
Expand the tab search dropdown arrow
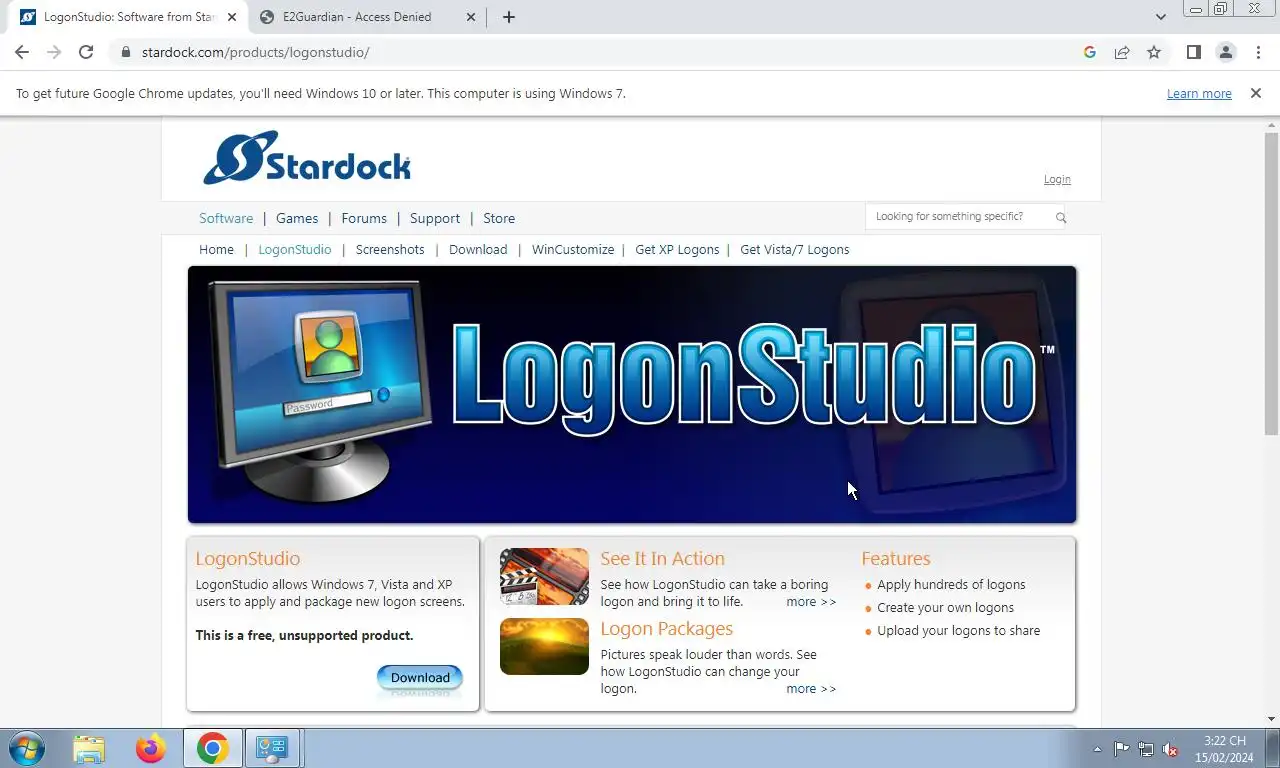point(1160,17)
